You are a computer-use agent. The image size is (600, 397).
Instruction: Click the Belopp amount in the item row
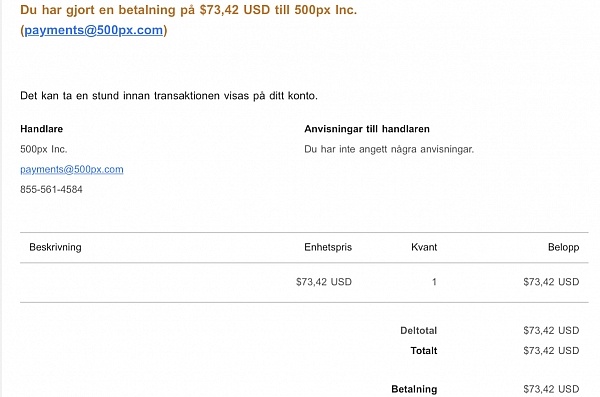[x=551, y=282]
